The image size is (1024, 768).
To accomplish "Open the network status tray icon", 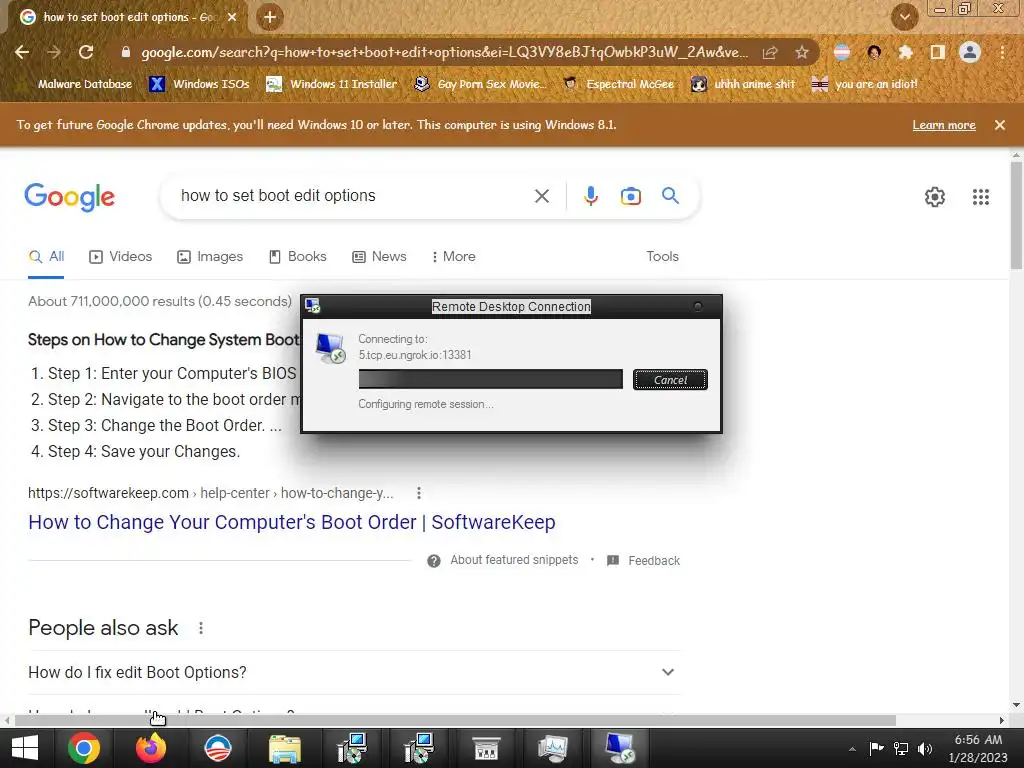I will coord(901,749).
